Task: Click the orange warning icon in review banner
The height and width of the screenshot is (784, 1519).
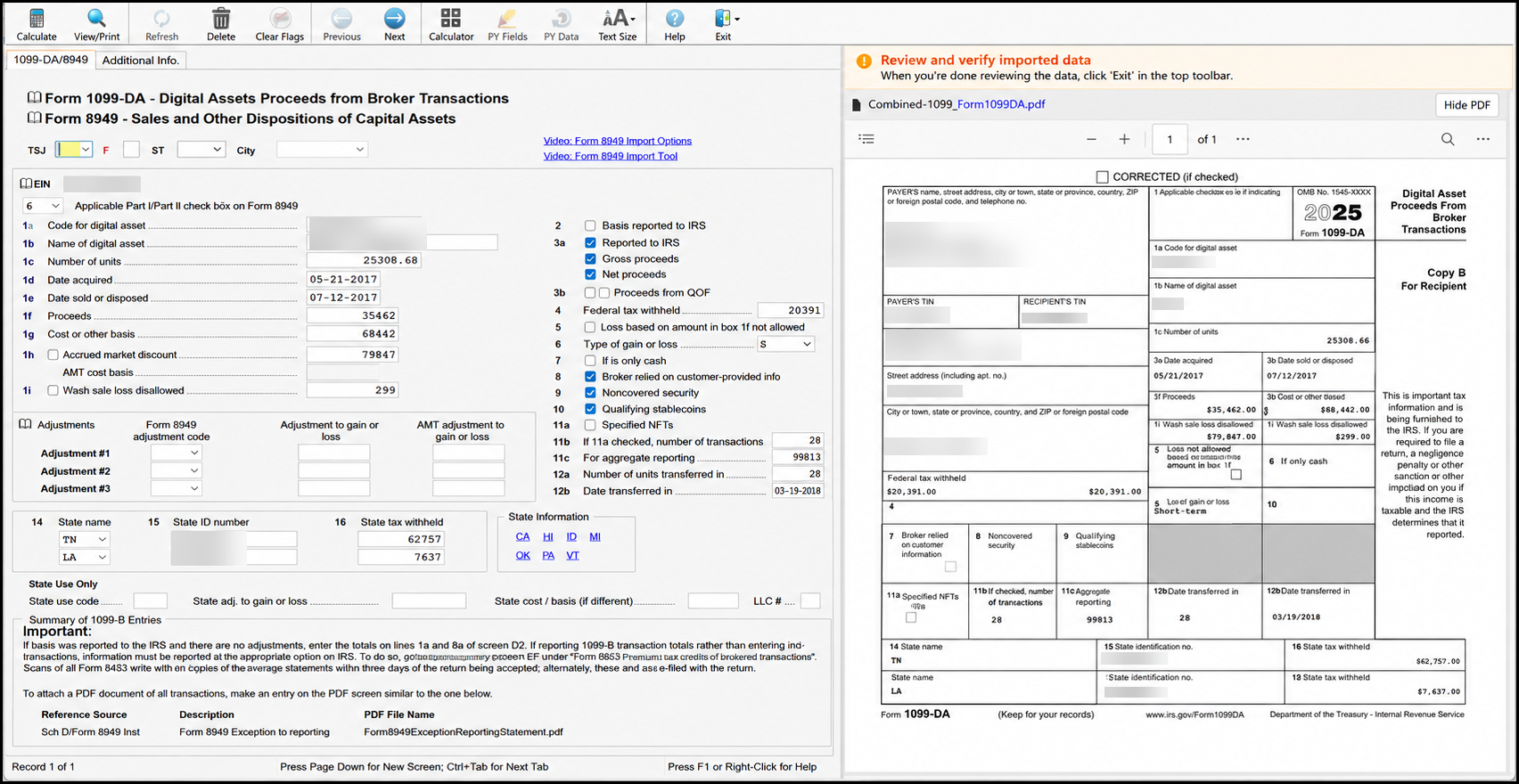Action: [864, 61]
